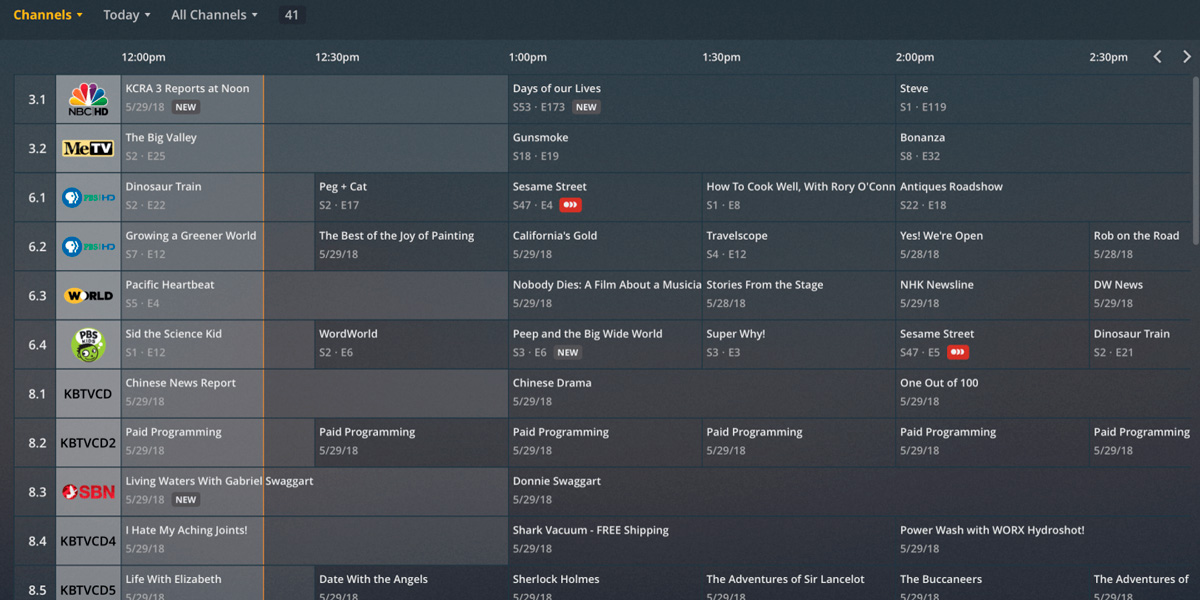This screenshot has width=1200, height=600.
Task: Click the 41 channel count badge
Action: tap(292, 15)
